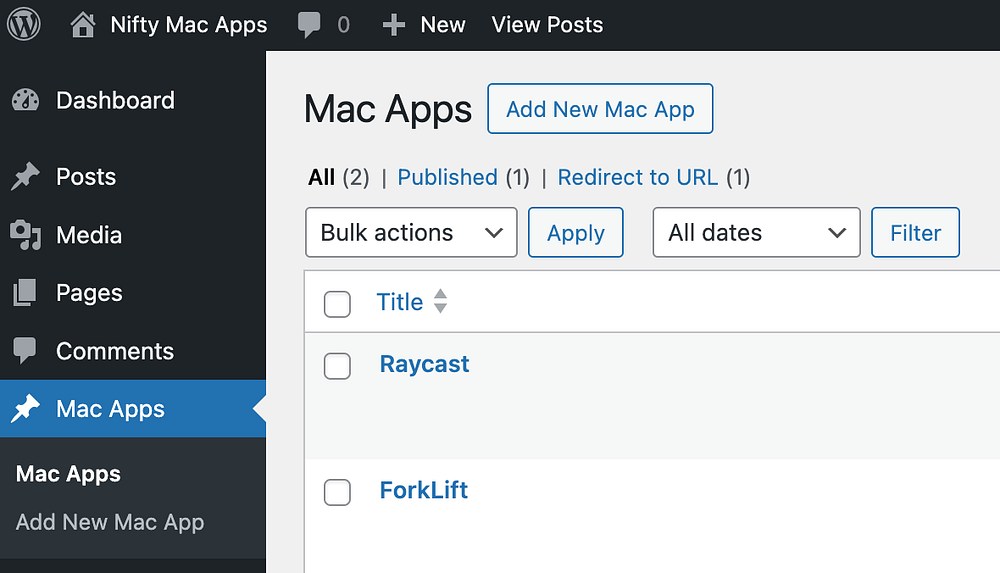Click the WordPress logo icon

[24, 24]
